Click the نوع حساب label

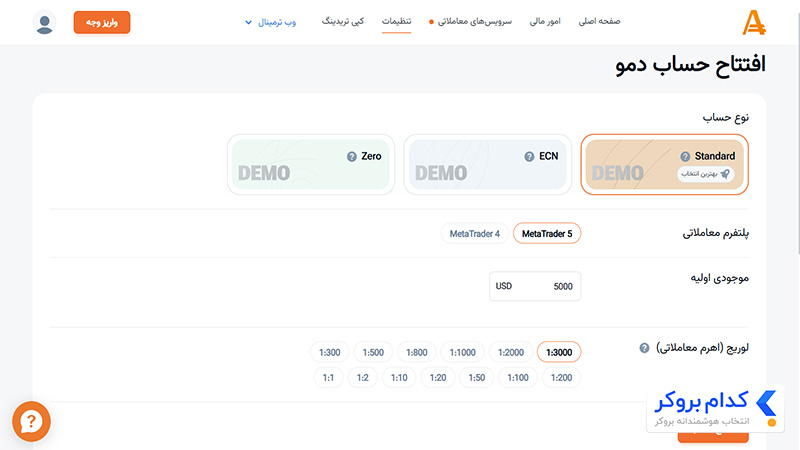pyautogui.click(x=725, y=117)
